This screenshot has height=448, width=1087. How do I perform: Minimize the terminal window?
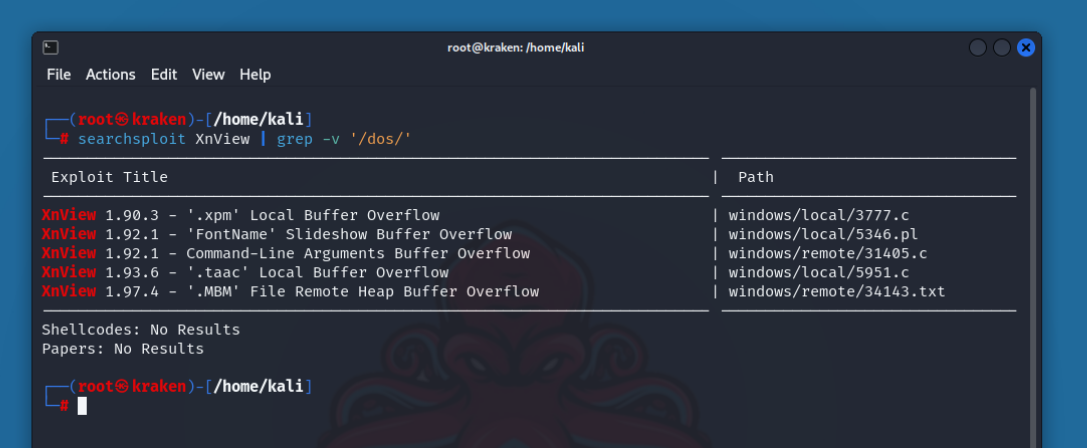point(977,47)
